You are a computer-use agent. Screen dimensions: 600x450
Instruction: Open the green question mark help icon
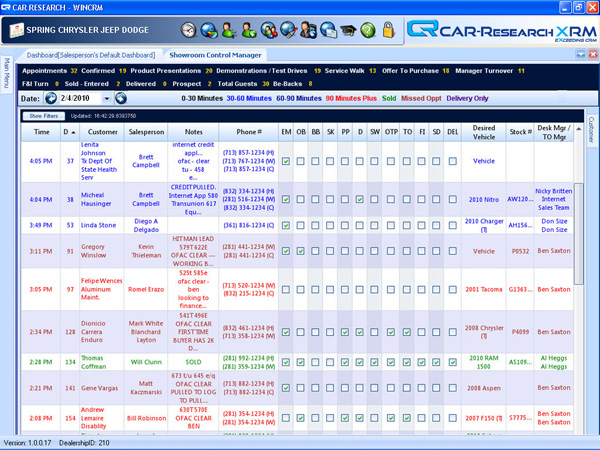(368, 30)
